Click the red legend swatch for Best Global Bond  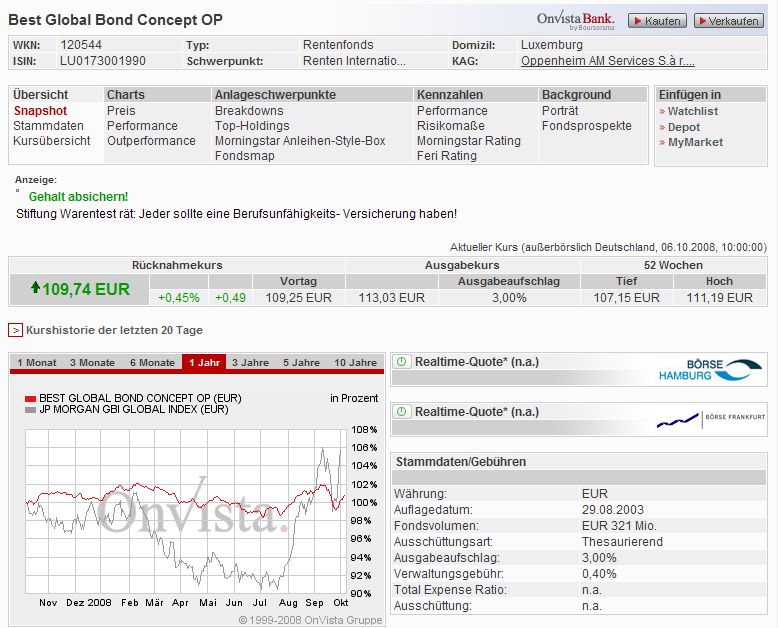coord(30,398)
